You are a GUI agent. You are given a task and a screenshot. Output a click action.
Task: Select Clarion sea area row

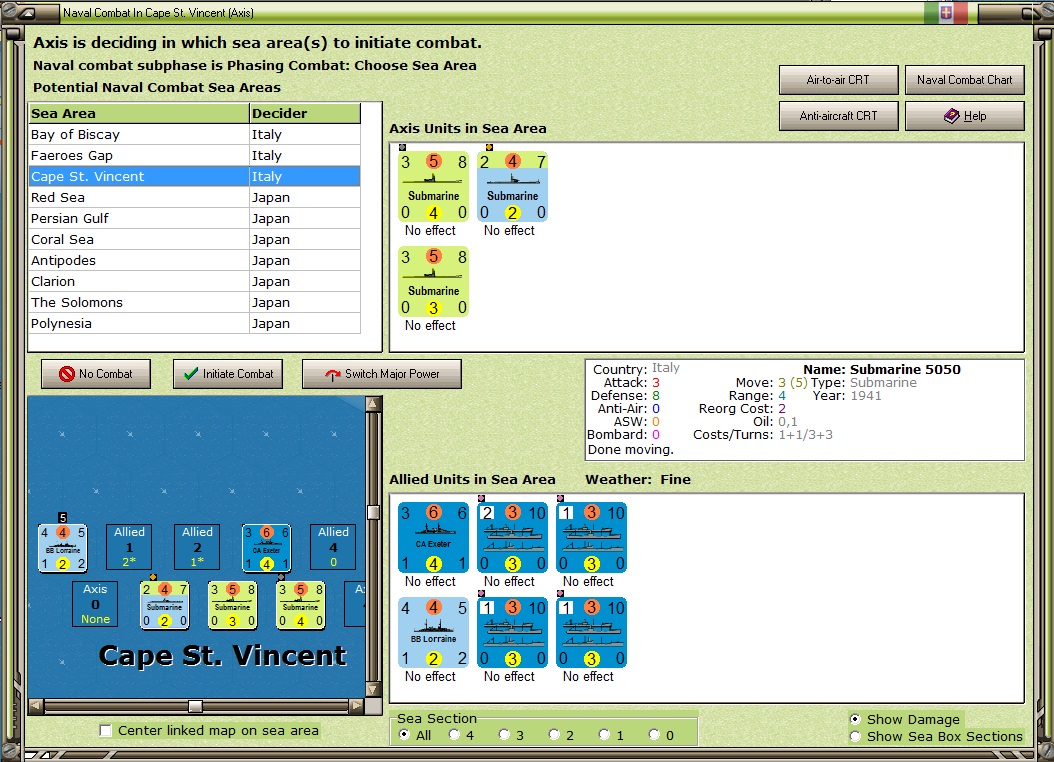(195, 282)
